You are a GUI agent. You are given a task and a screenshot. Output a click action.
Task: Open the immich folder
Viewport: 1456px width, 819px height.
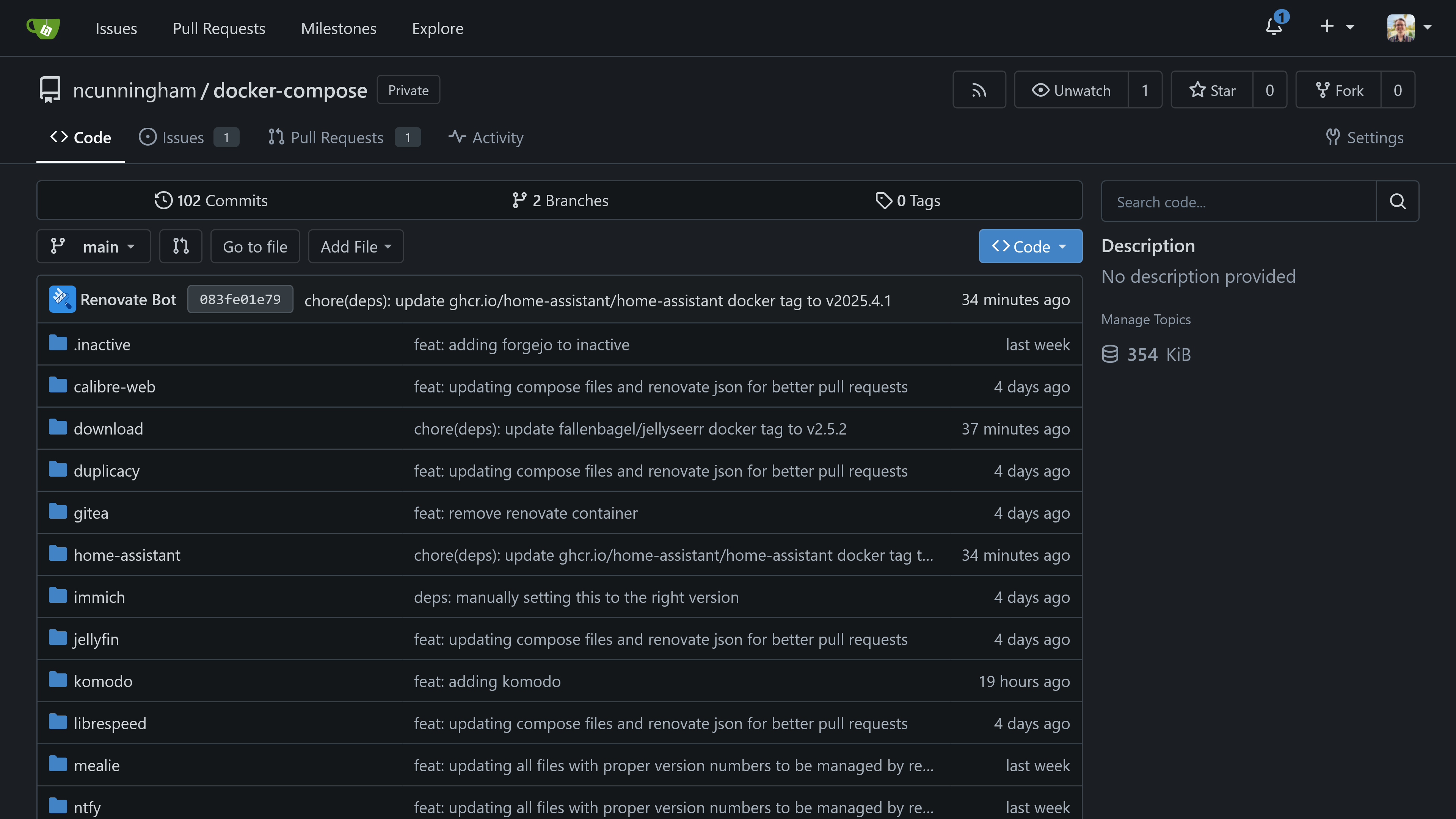click(99, 597)
